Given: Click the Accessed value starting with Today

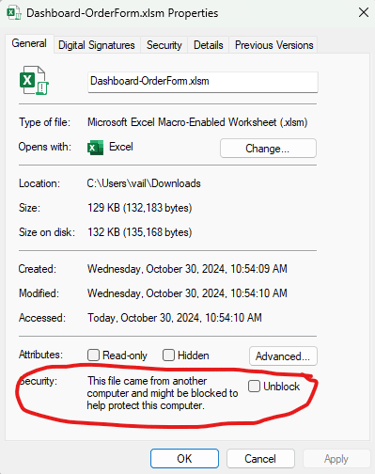Looking at the screenshot, I should pos(174,318).
